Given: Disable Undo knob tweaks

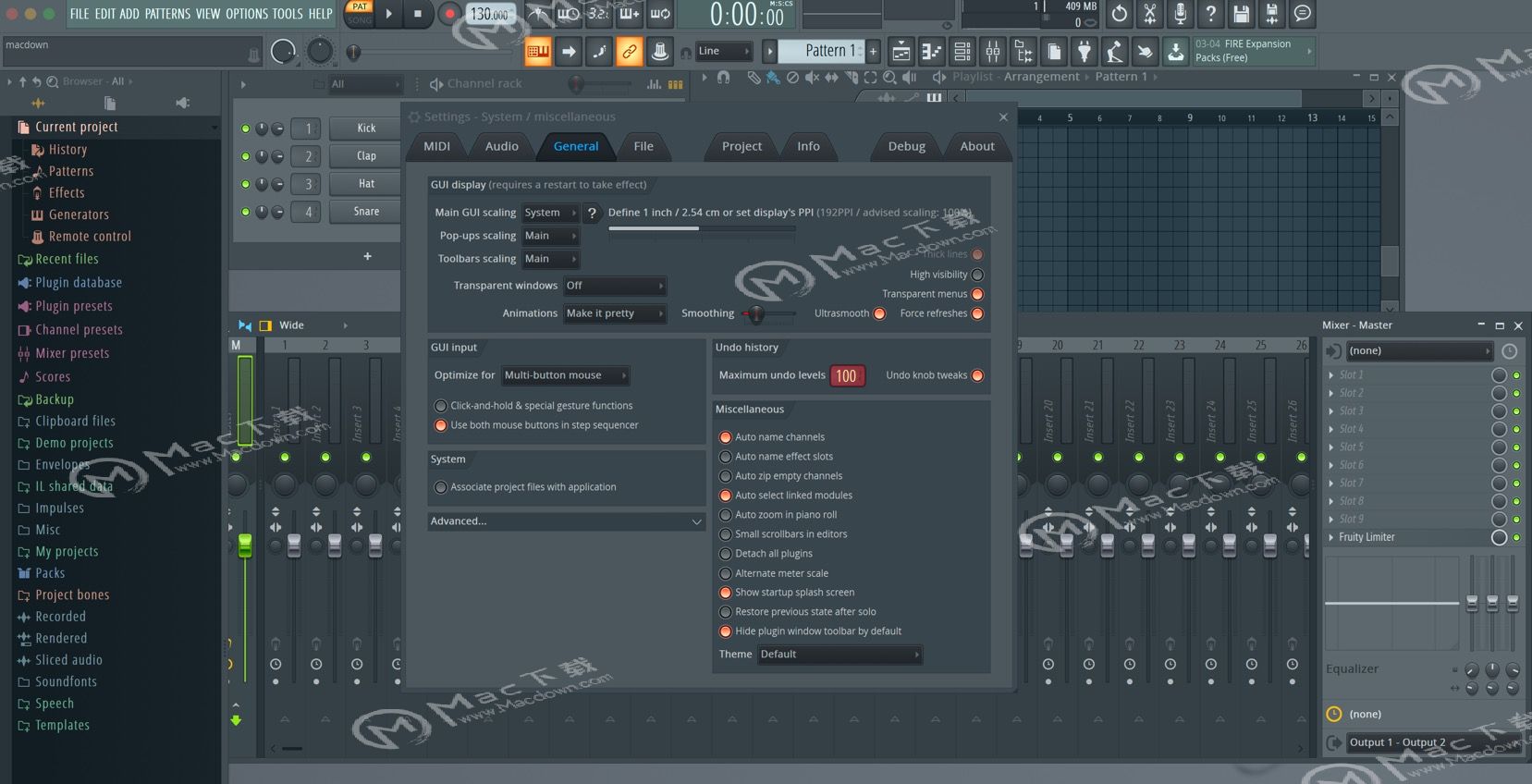Looking at the screenshot, I should click(977, 375).
